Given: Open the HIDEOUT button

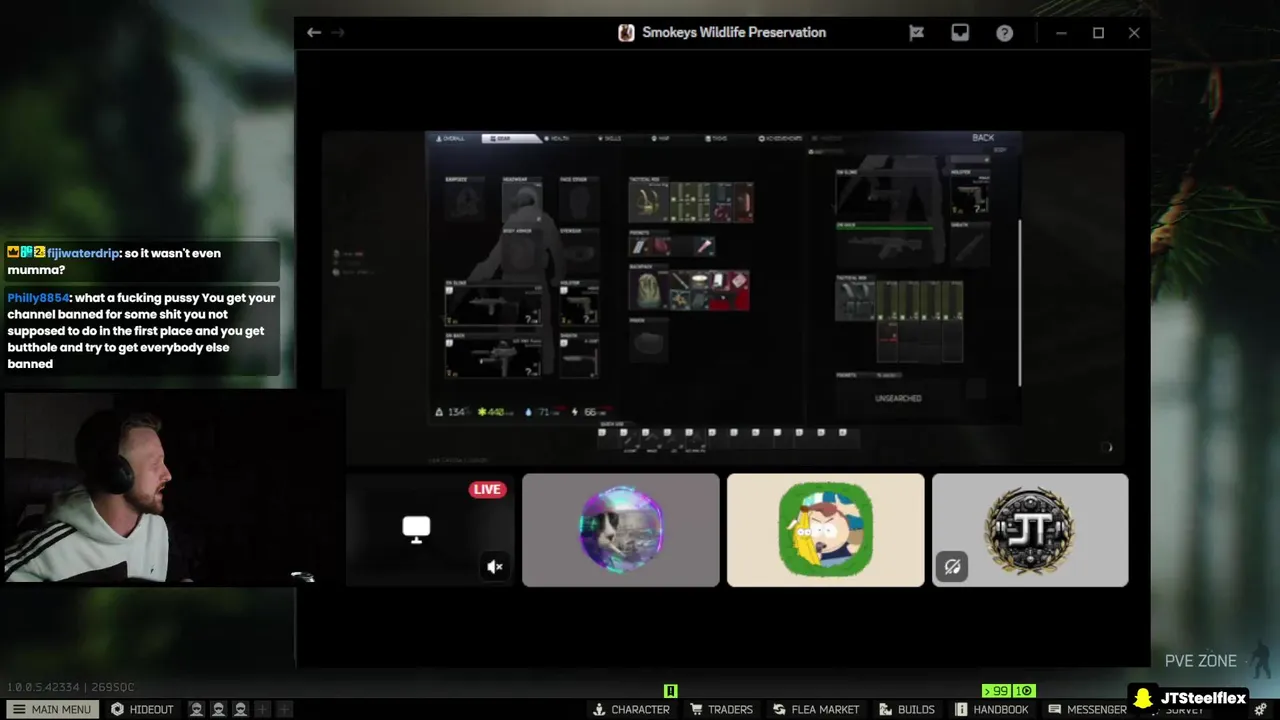Looking at the screenshot, I should pos(142,709).
